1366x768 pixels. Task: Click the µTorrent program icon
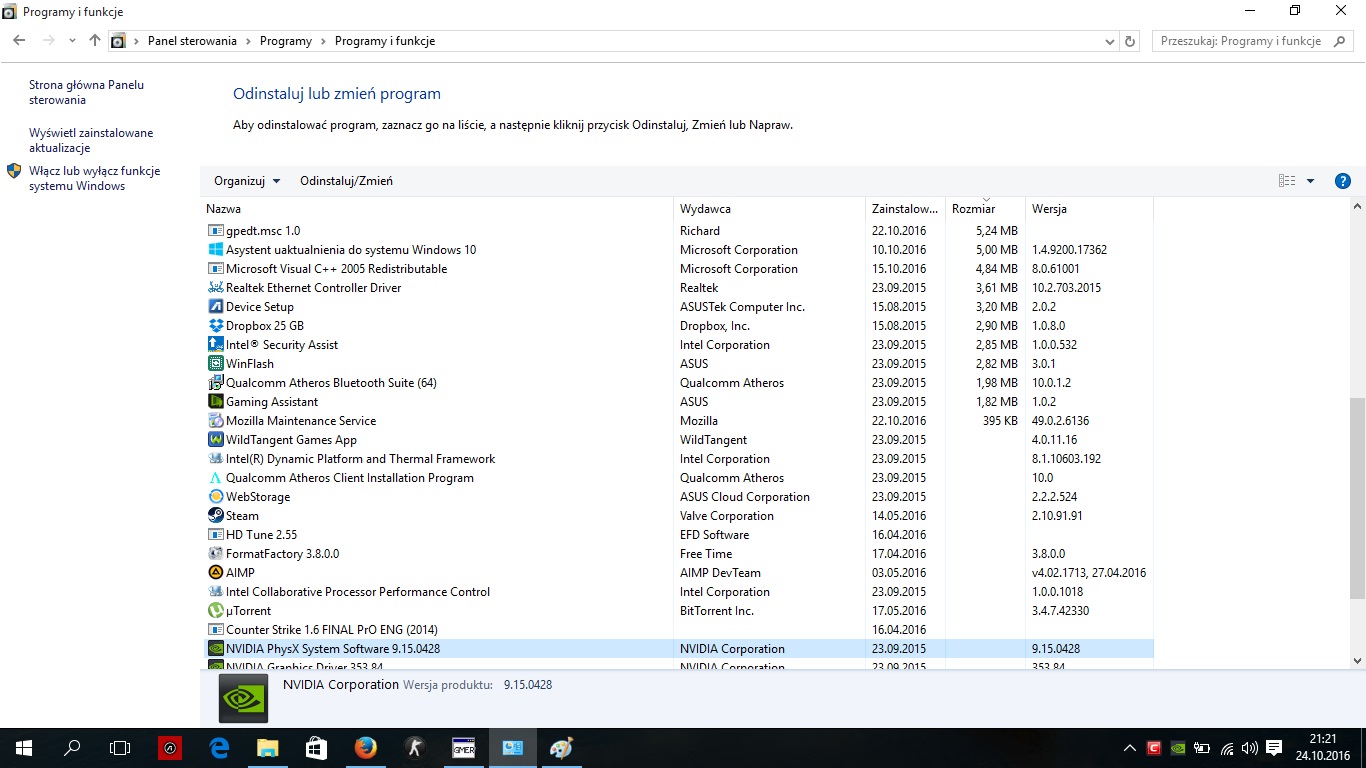pos(215,611)
